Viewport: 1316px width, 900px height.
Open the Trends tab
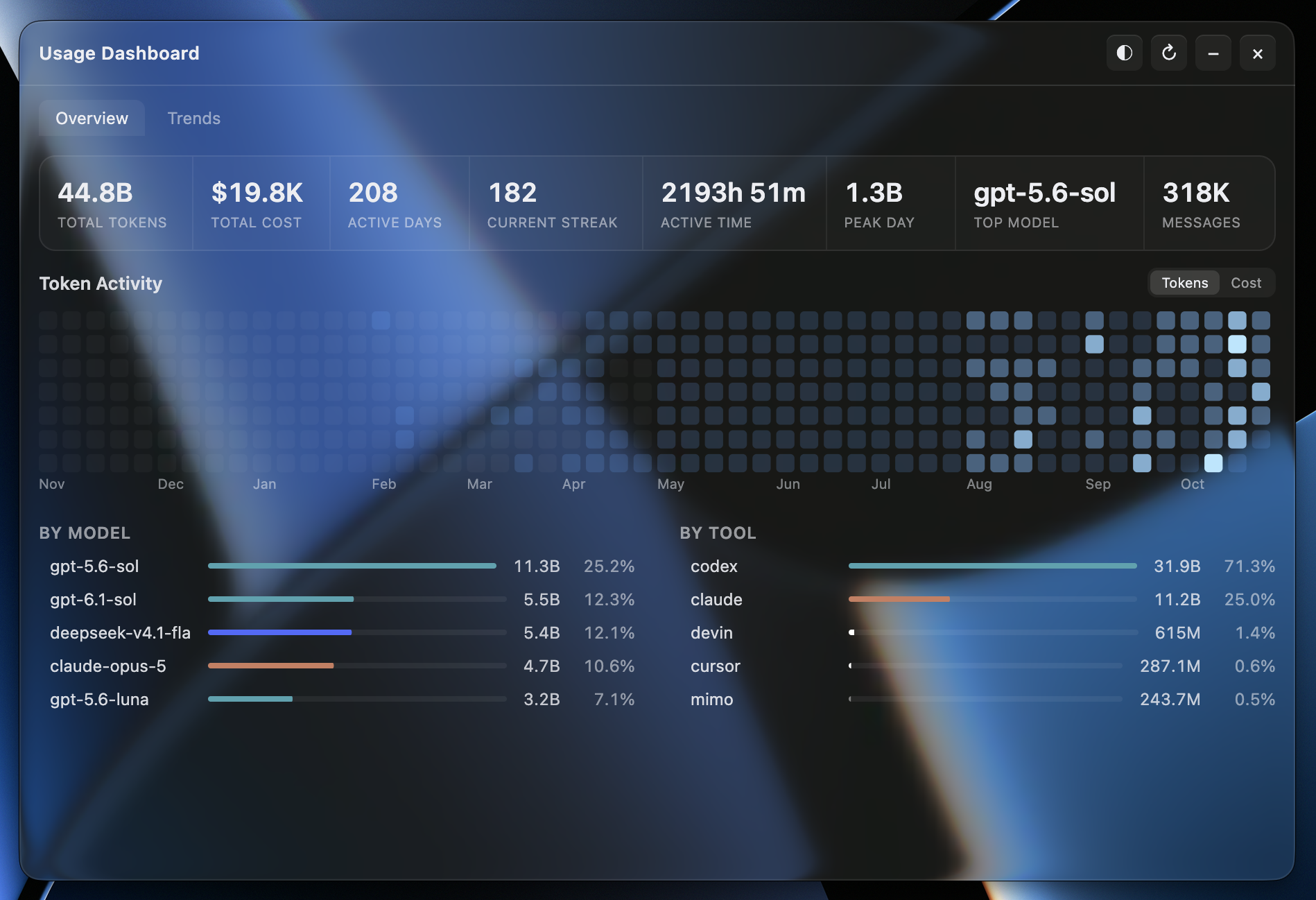click(194, 119)
